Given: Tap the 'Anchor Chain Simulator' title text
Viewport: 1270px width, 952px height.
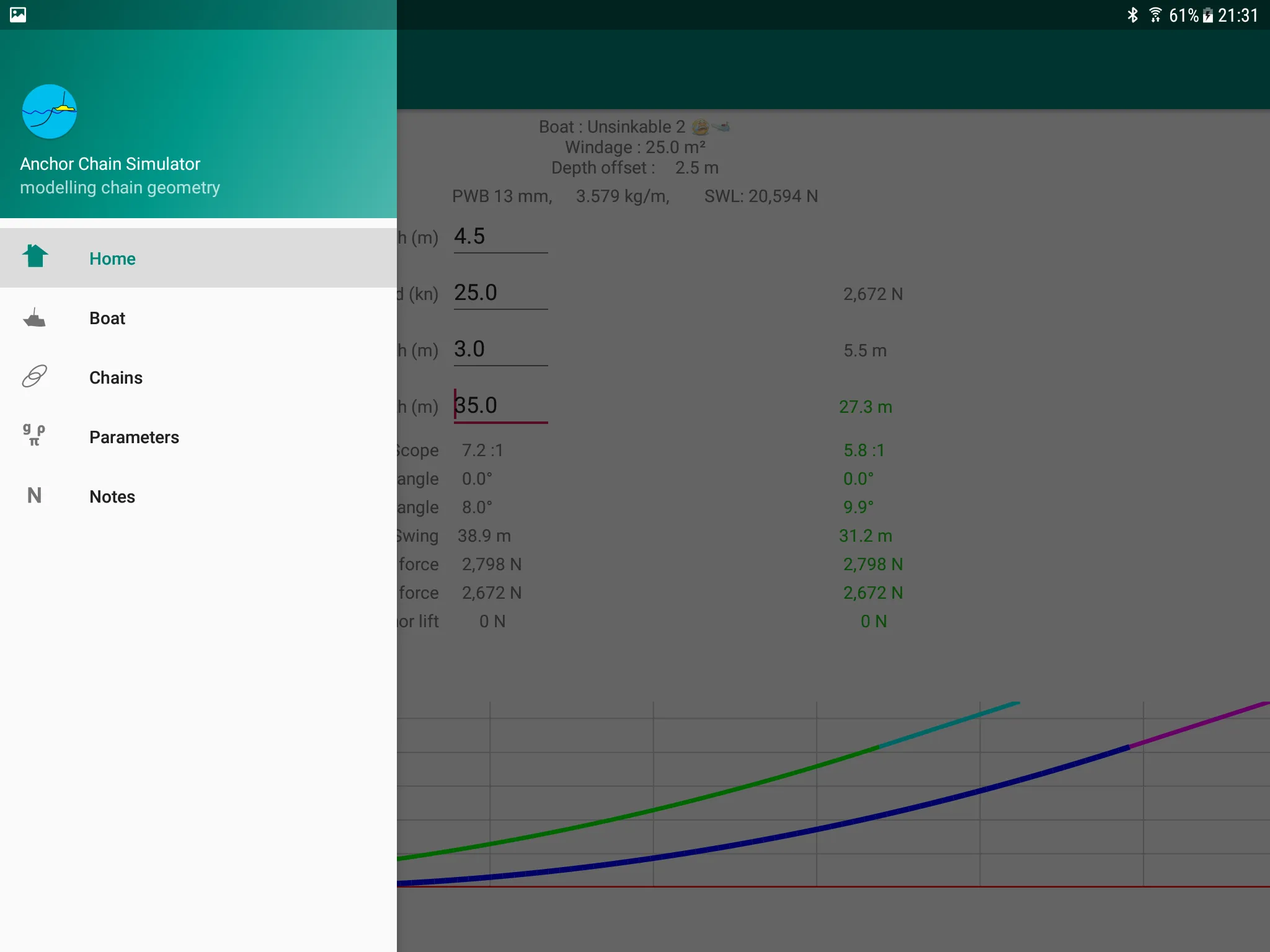Looking at the screenshot, I should (x=110, y=164).
